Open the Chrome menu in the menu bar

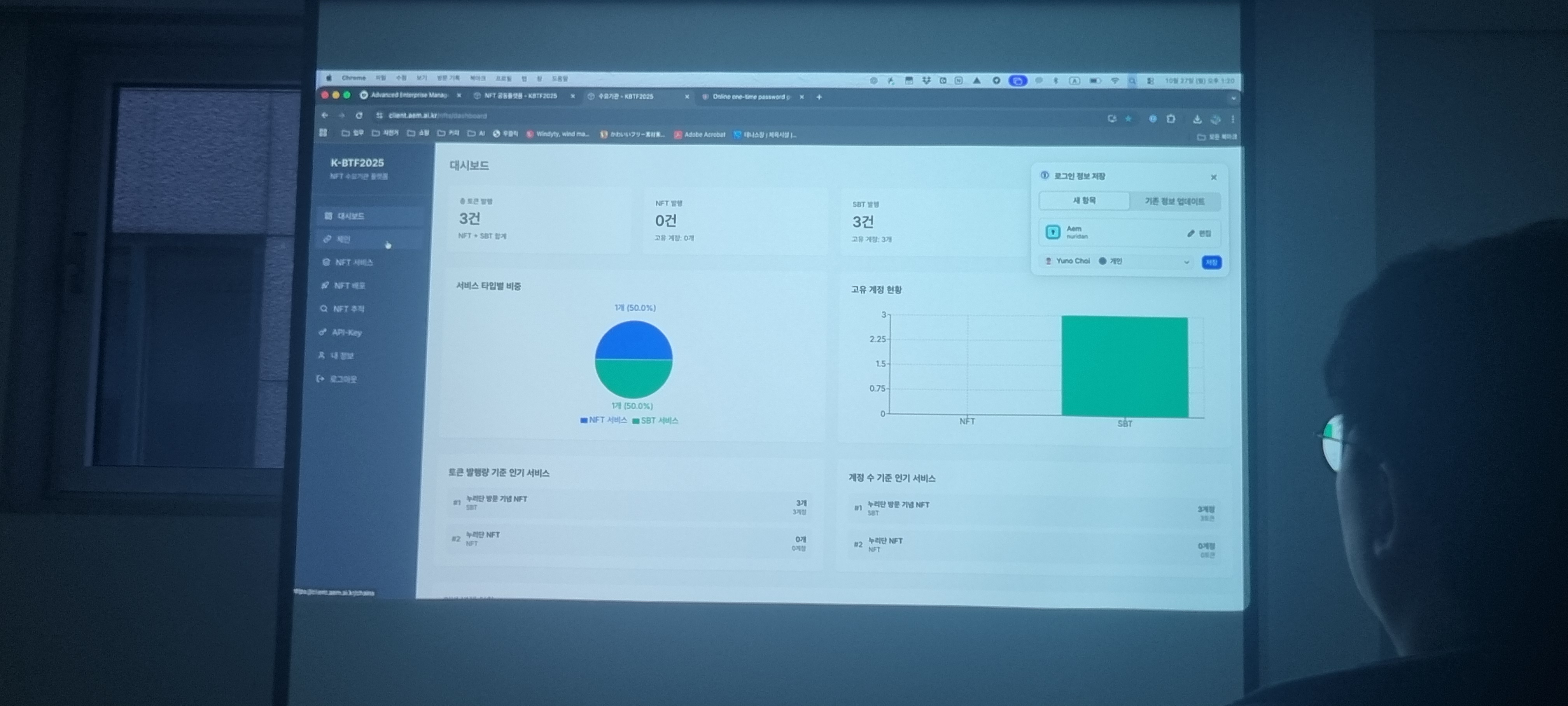point(353,78)
